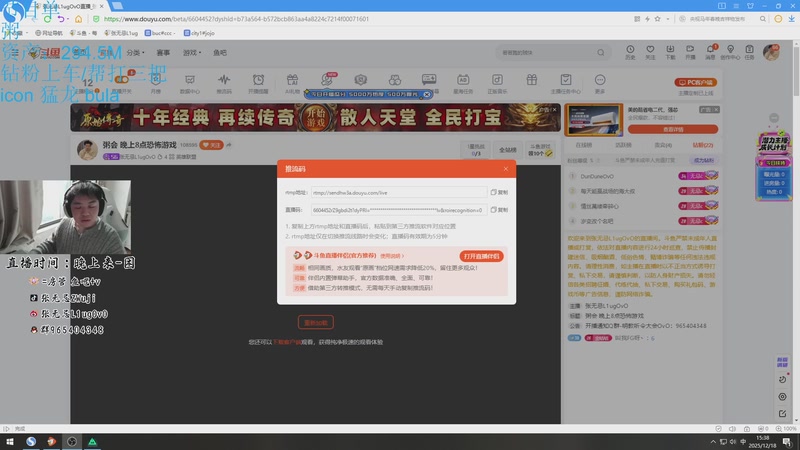Screen dimensions: 800x450
Task: Open the 消息 notification bell
Action: (710, 52)
